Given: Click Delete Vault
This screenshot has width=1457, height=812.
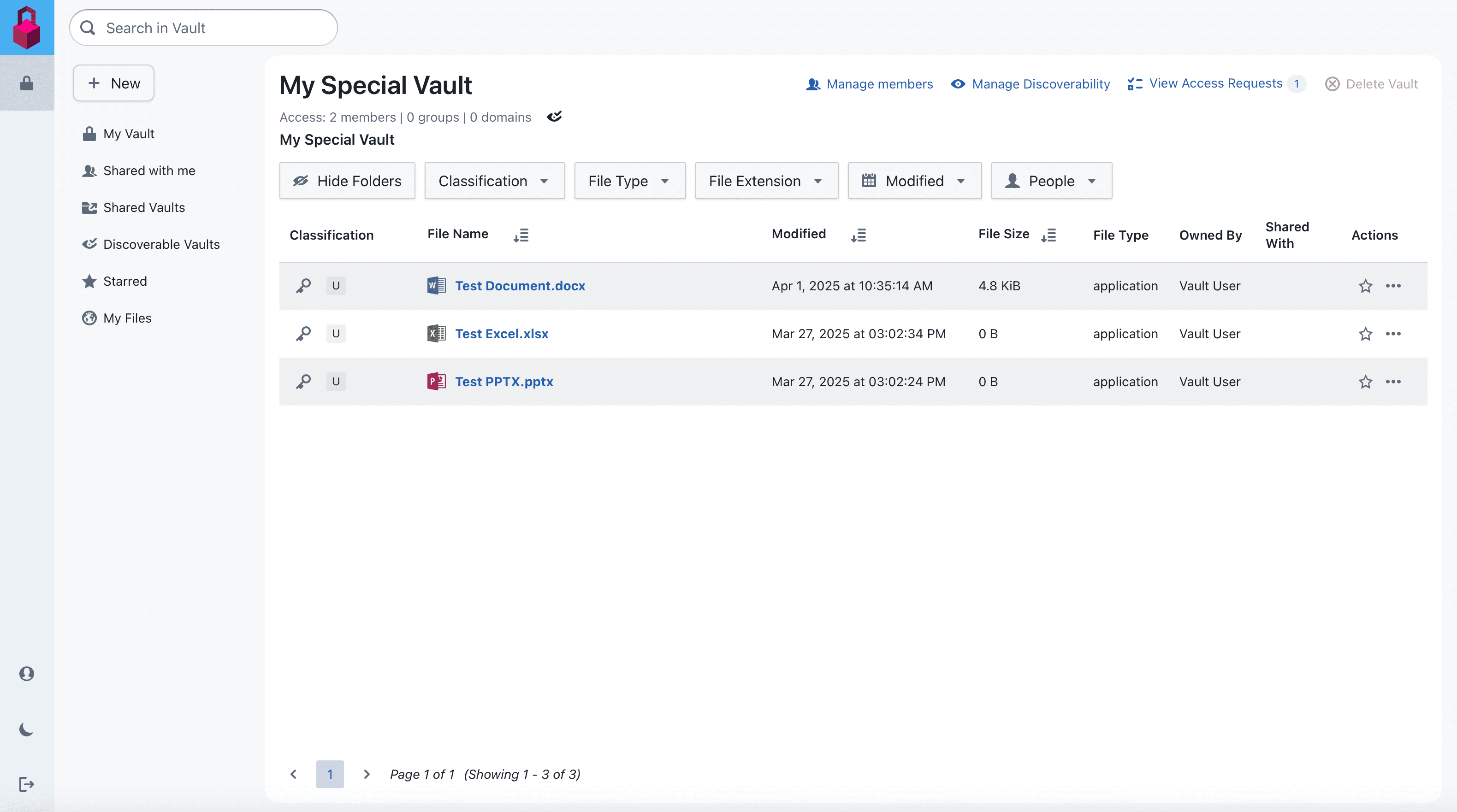Looking at the screenshot, I should 1372,84.
